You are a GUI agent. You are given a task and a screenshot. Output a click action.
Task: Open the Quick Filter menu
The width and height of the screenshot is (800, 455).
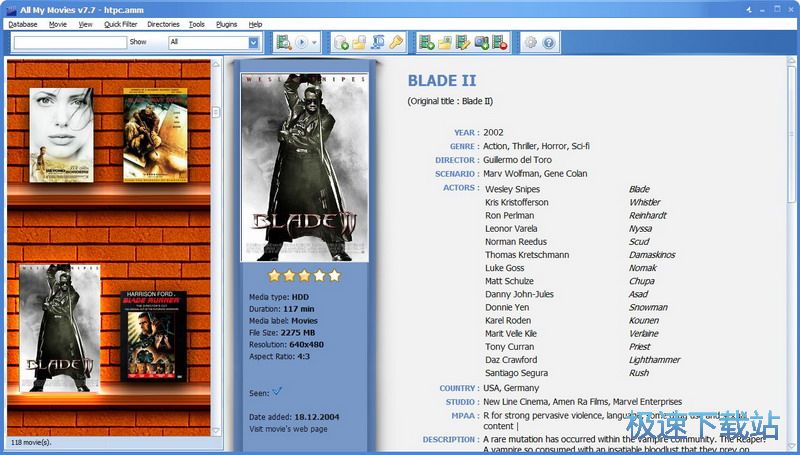120,24
